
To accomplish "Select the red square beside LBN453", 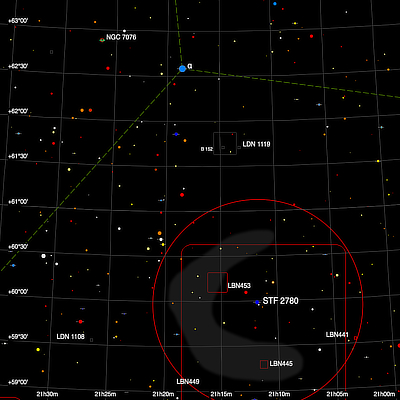I will pos(217,282).
